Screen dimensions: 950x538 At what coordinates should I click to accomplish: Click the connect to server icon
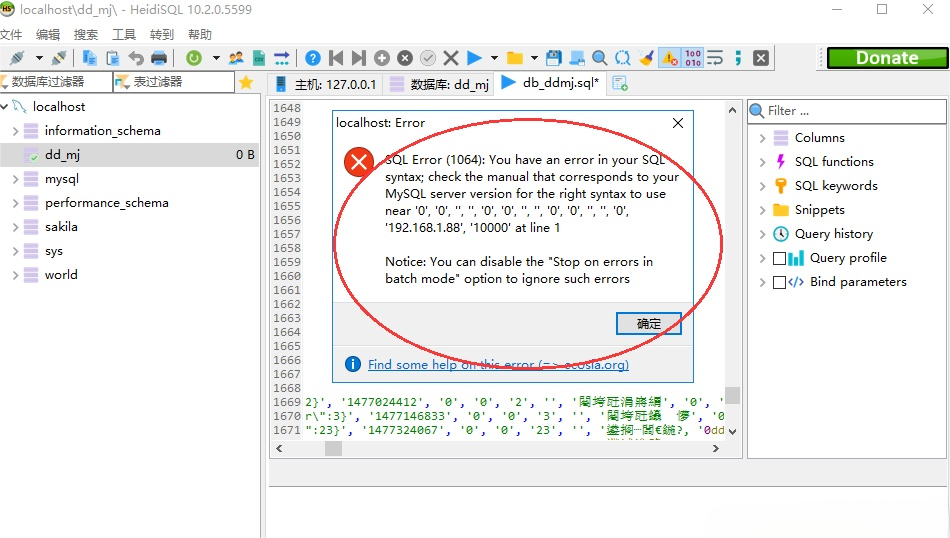[17, 58]
